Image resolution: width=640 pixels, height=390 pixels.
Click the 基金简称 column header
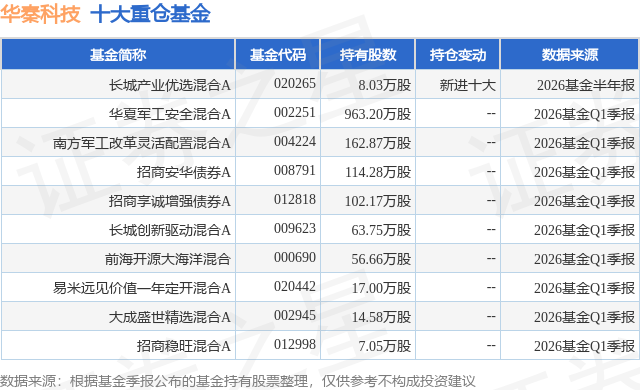tap(118, 55)
